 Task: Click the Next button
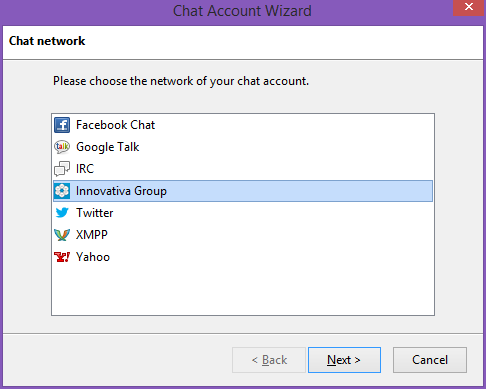(x=344, y=360)
